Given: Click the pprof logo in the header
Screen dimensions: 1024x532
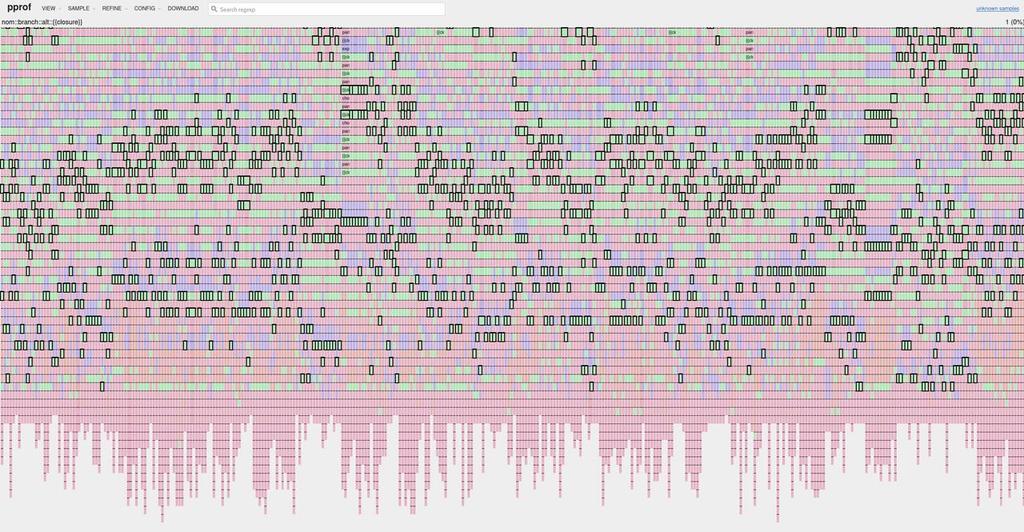Looking at the screenshot, I should click(x=19, y=8).
